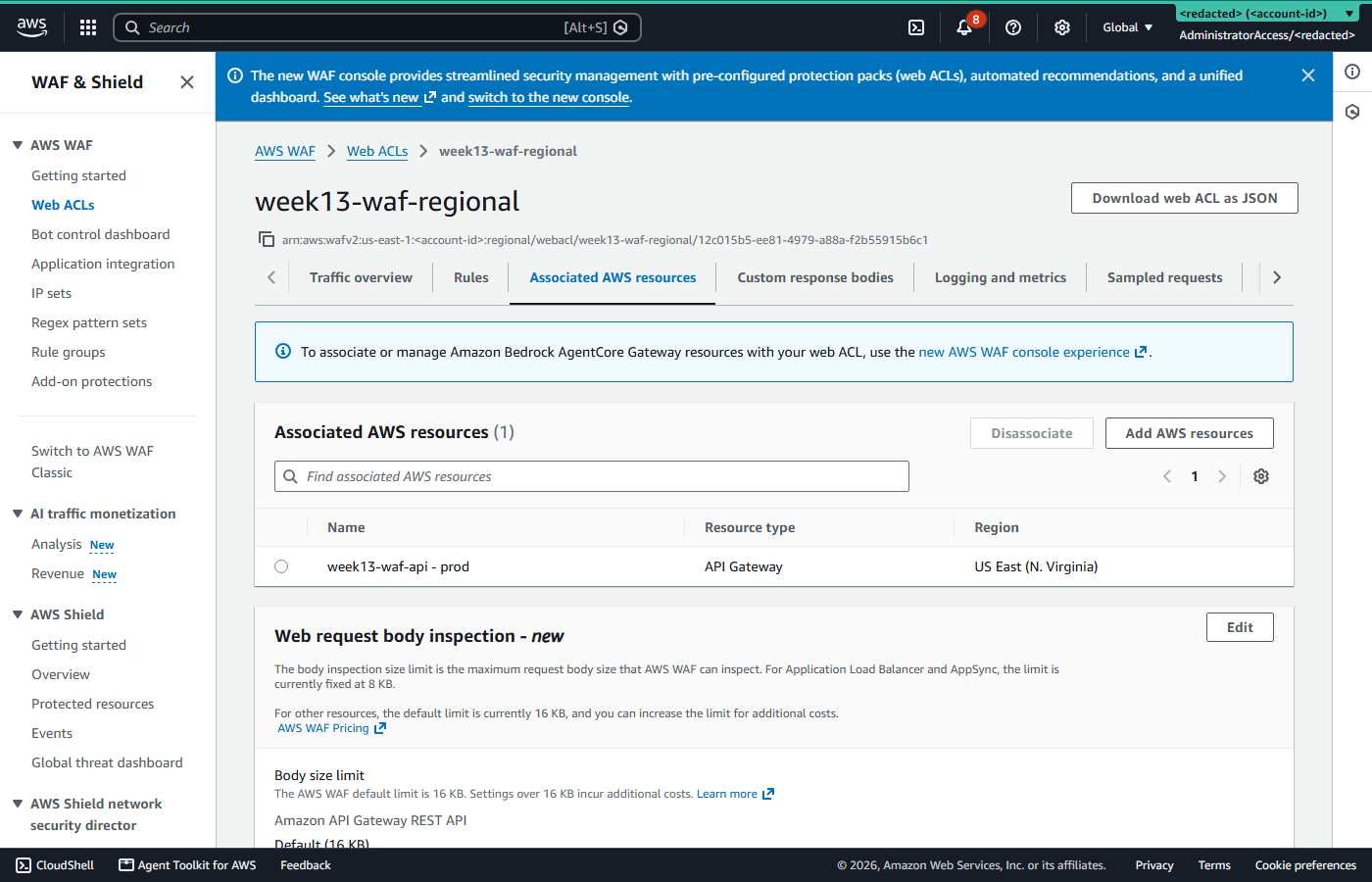This screenshot has height=882, width=1372.
Task: Open the Logging and metrics tab
Action: (1001, 277)
